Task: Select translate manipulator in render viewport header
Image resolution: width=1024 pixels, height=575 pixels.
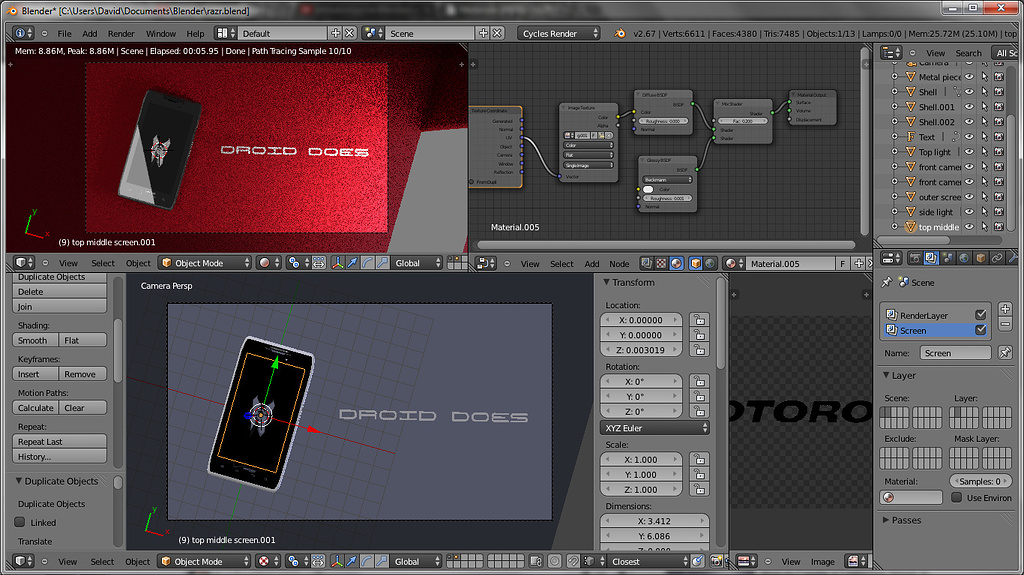Action: point(353,263)
